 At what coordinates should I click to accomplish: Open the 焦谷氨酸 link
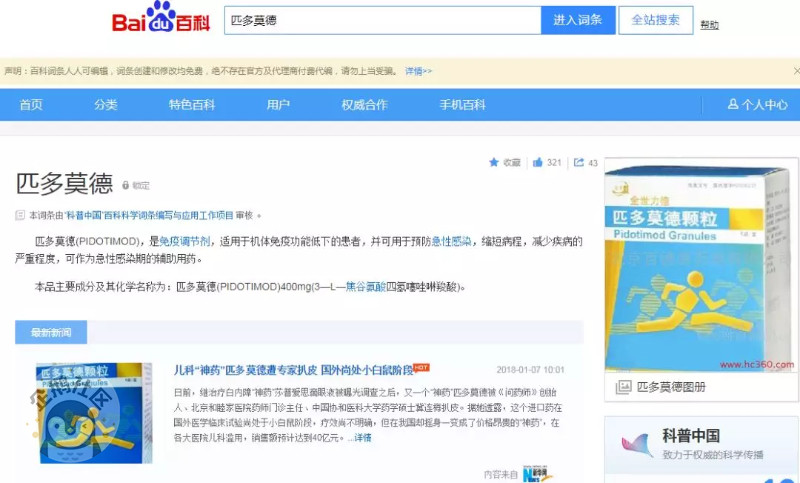[x=366, y=287]
